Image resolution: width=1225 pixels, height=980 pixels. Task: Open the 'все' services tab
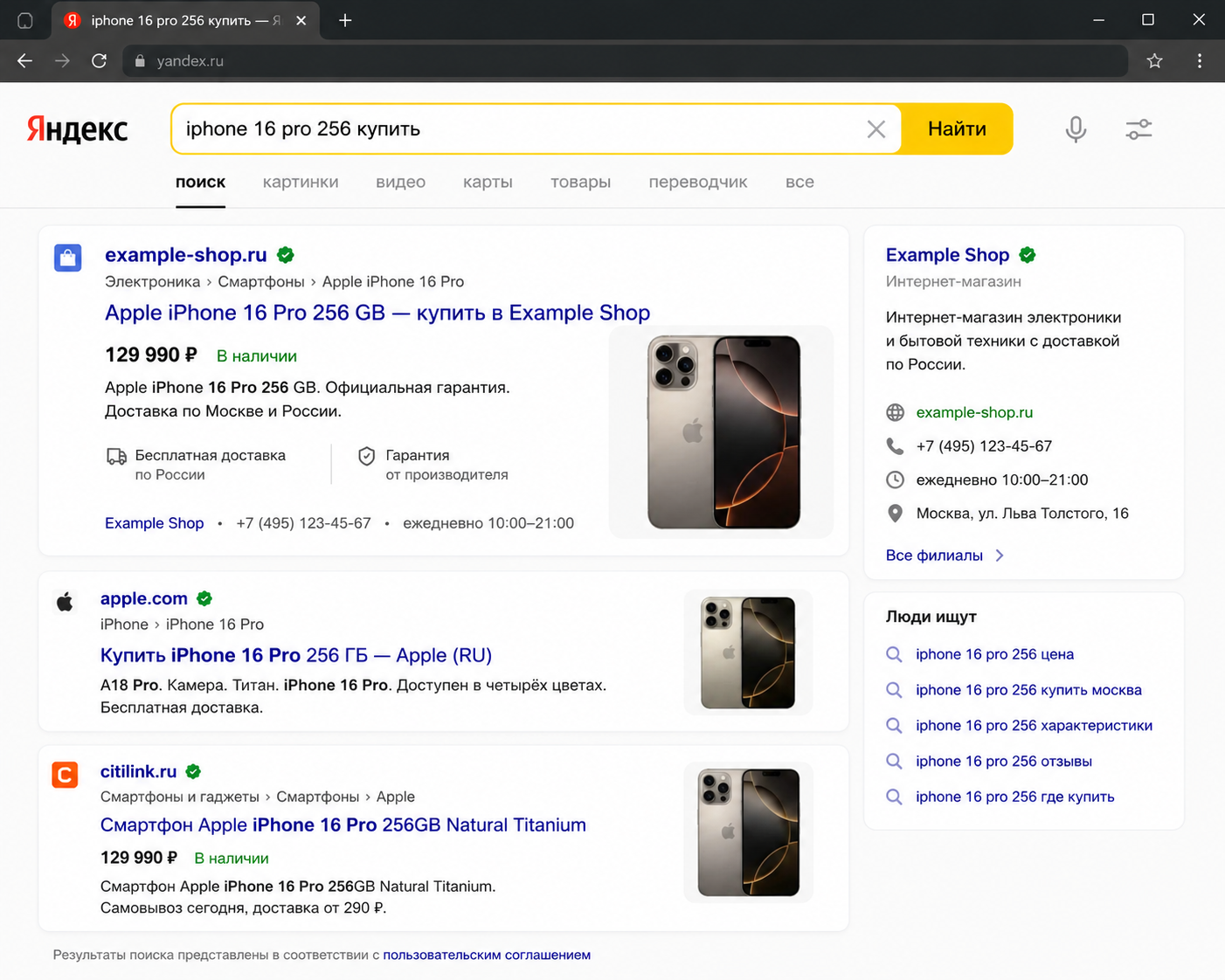[x=799, y=183]
